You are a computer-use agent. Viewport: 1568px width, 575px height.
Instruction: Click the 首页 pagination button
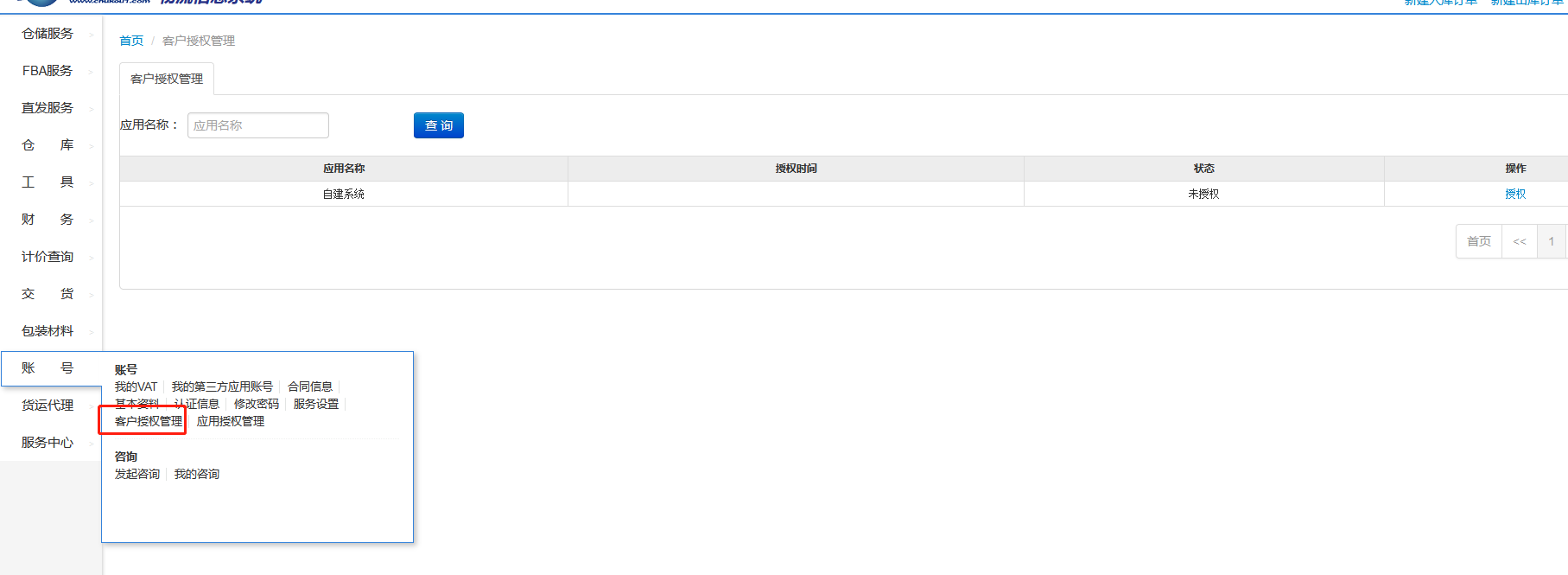point(1478,241)
